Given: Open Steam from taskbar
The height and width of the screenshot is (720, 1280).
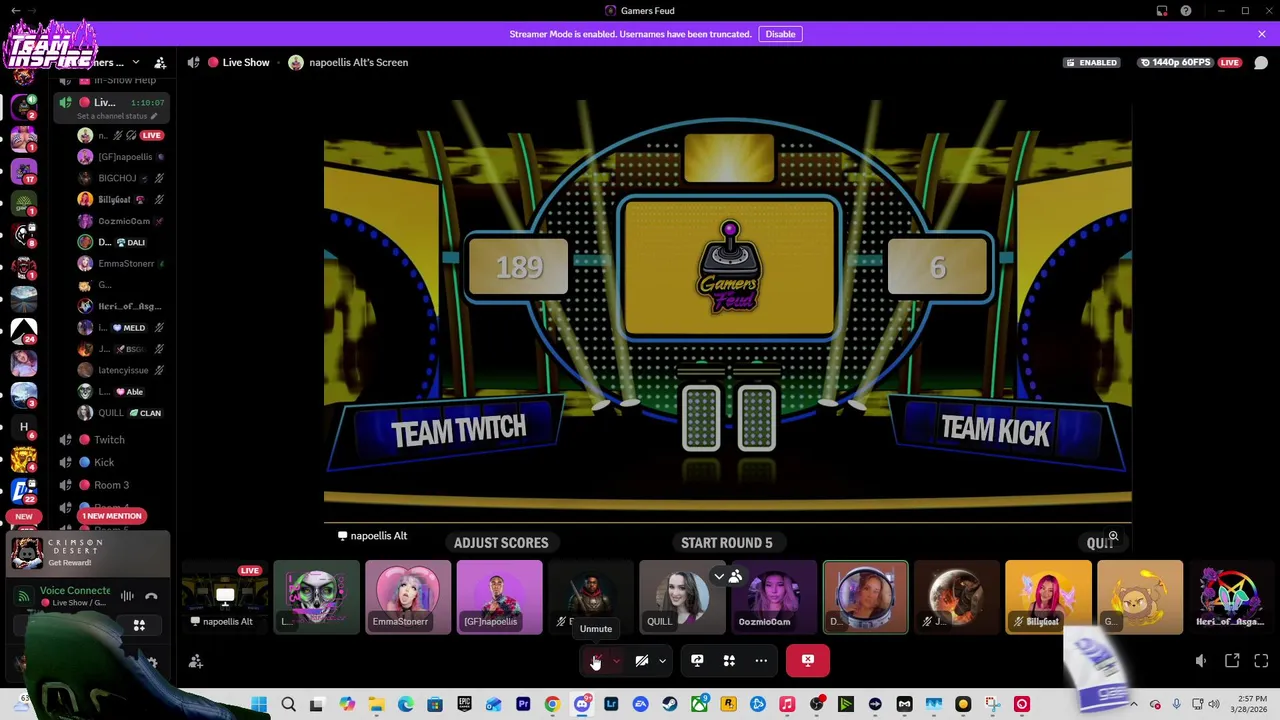Looking at the screenshot, I should [x=670, y=705].
